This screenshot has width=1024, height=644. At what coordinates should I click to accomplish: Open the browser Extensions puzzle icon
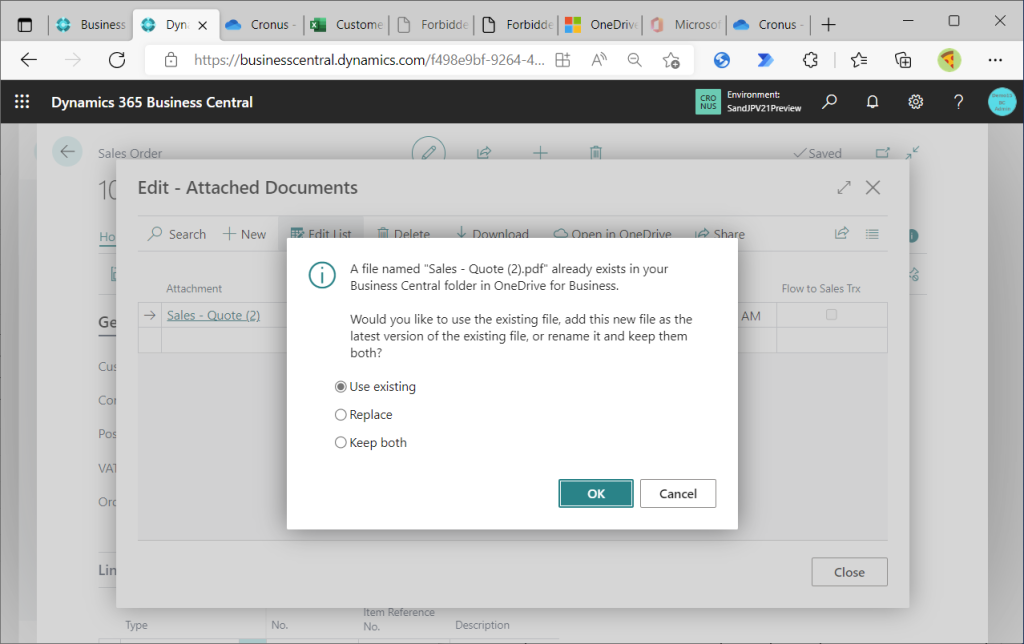(x=810, y=60)
